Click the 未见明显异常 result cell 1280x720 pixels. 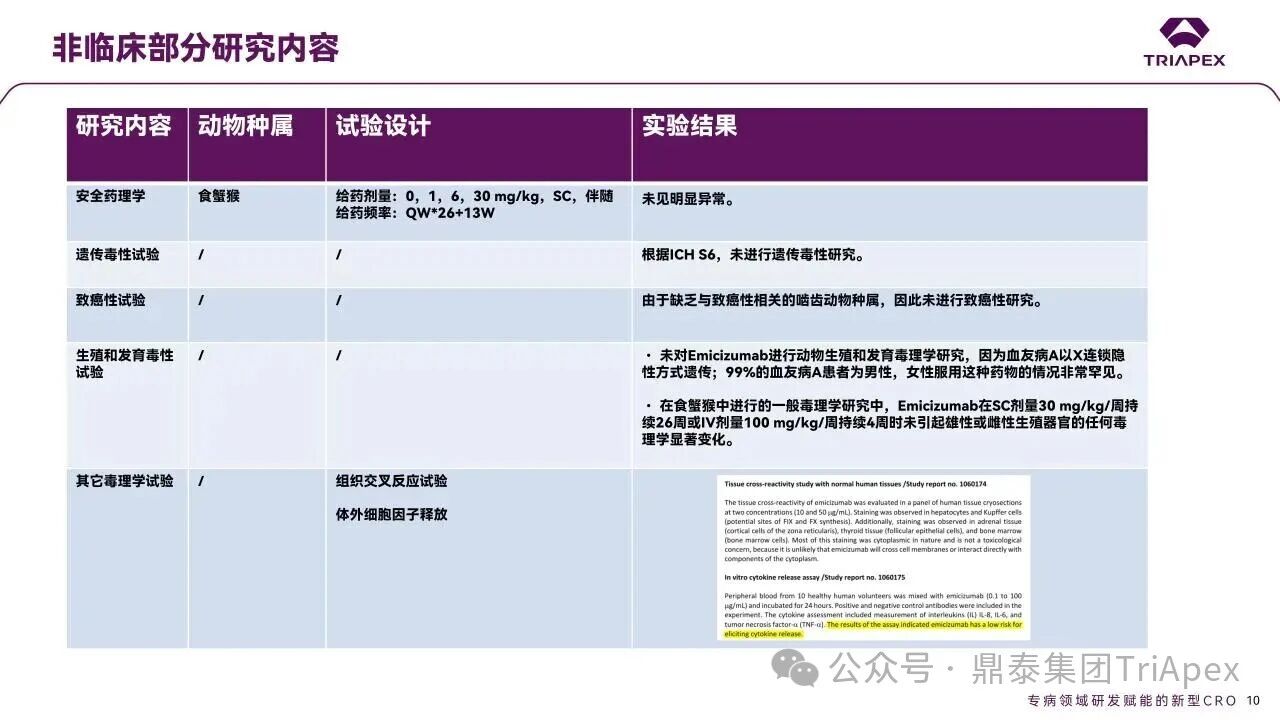click(x=690, y=199)
